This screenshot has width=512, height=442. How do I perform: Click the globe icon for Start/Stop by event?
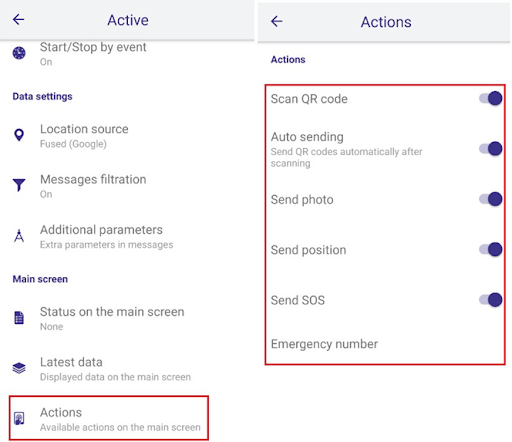[x=19, y=53]
